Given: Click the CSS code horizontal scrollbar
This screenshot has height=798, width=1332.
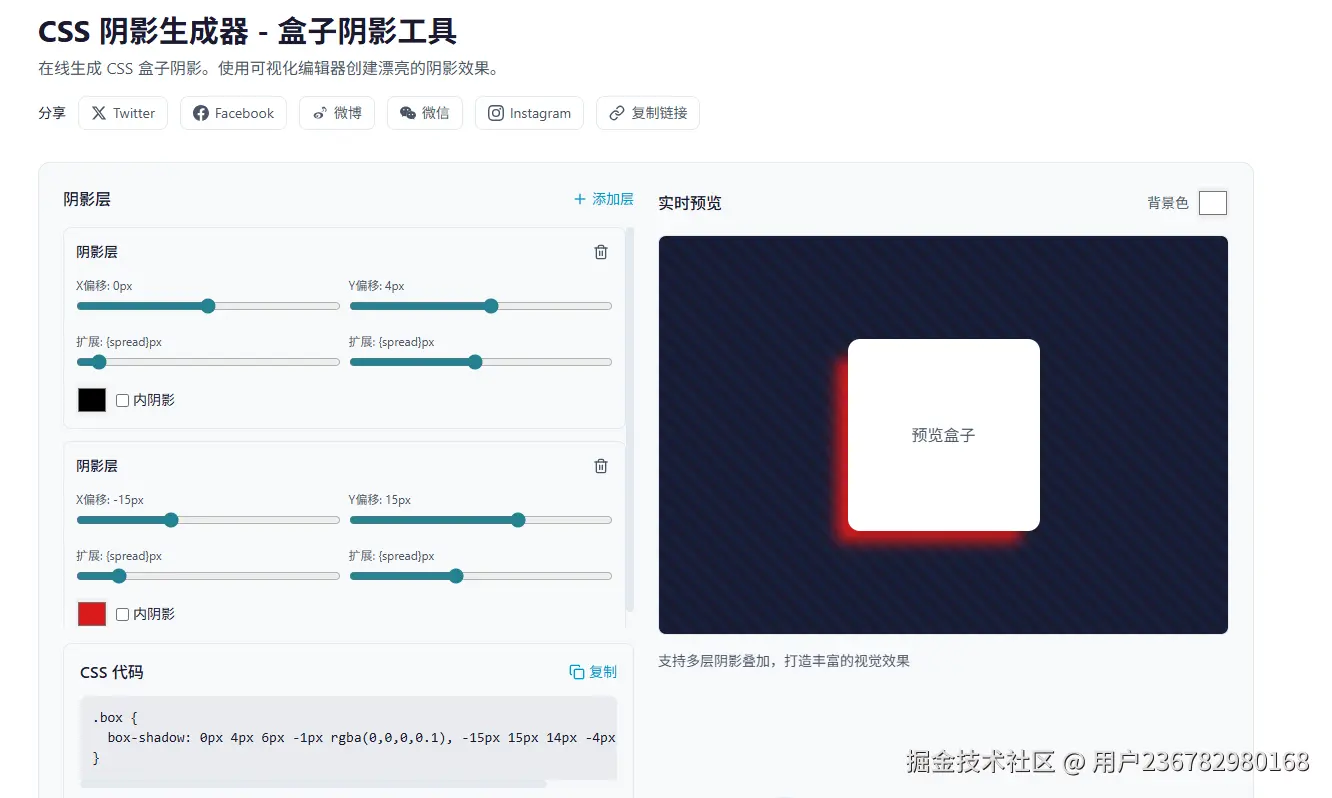Looking at the screenshot, I should pyautogui.click(x=314, y=784).
